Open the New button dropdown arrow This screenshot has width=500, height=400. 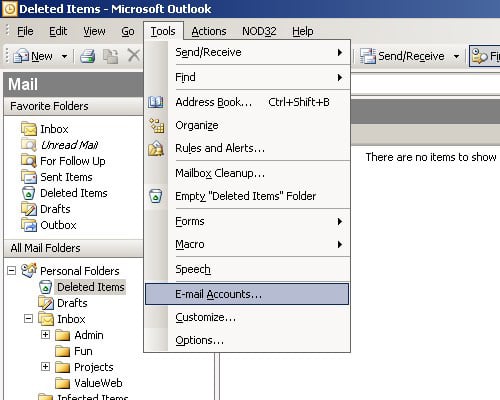pos(64,56)
